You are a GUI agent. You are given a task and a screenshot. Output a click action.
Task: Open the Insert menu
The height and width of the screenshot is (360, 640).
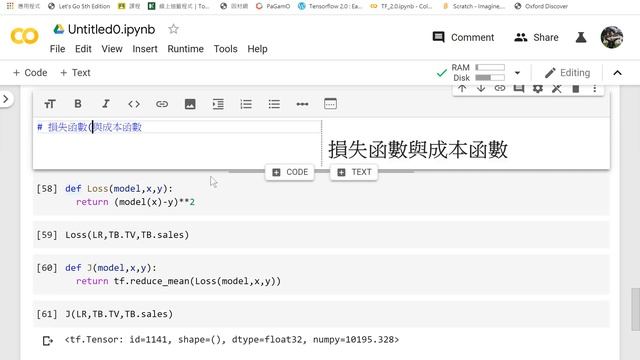point(145,49)
